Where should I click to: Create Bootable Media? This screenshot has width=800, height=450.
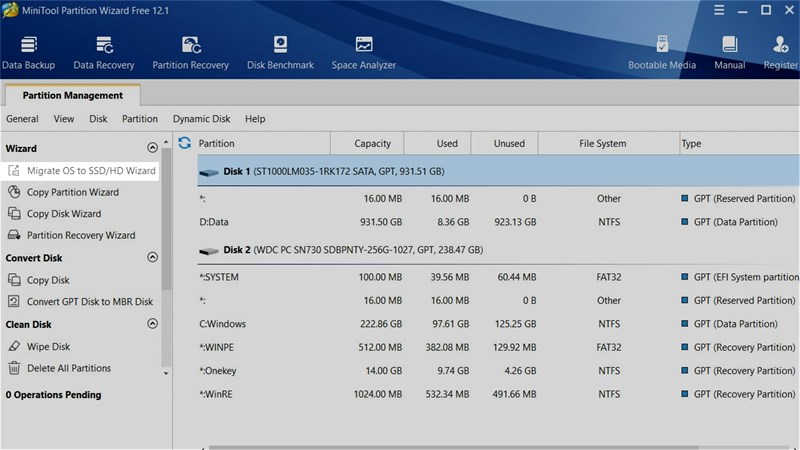click(x=662, y=53)
